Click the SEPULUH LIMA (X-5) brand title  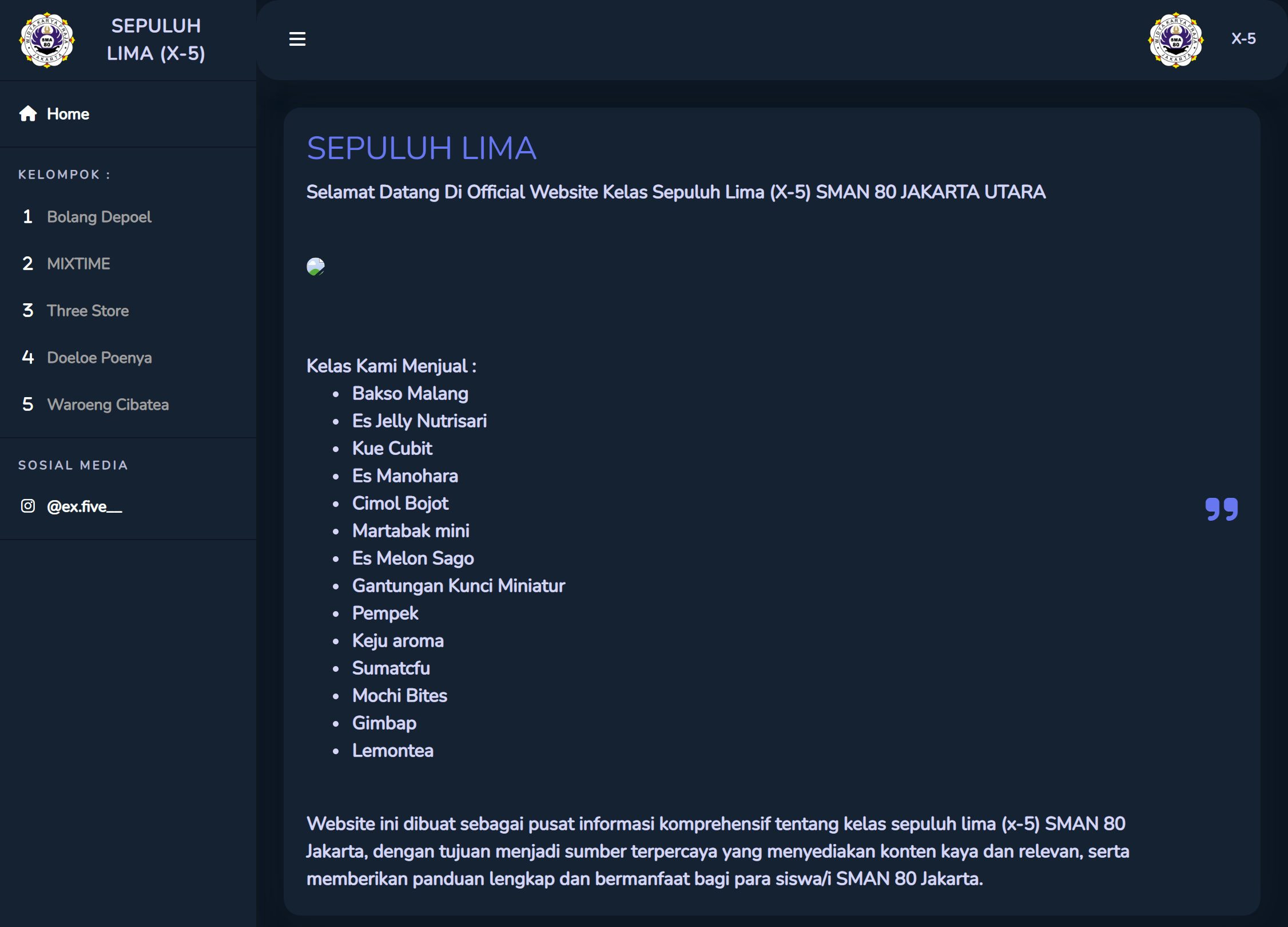pyautogui.click(x=156, y=39)
